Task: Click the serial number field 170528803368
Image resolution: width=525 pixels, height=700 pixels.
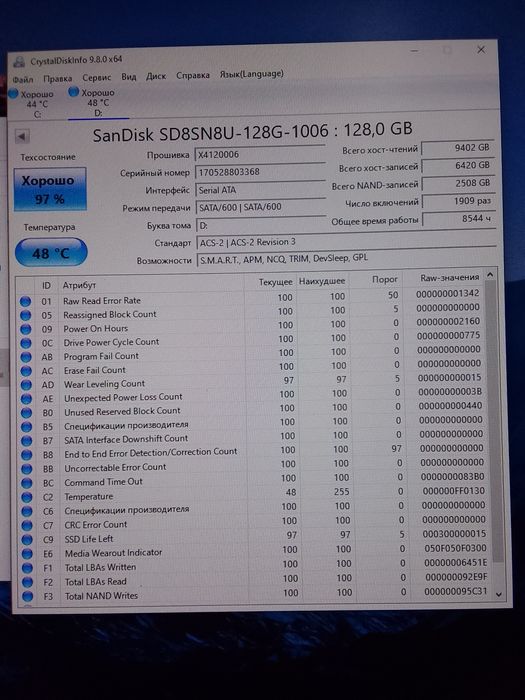Action: pyautogui.click(x=260, y=172)
